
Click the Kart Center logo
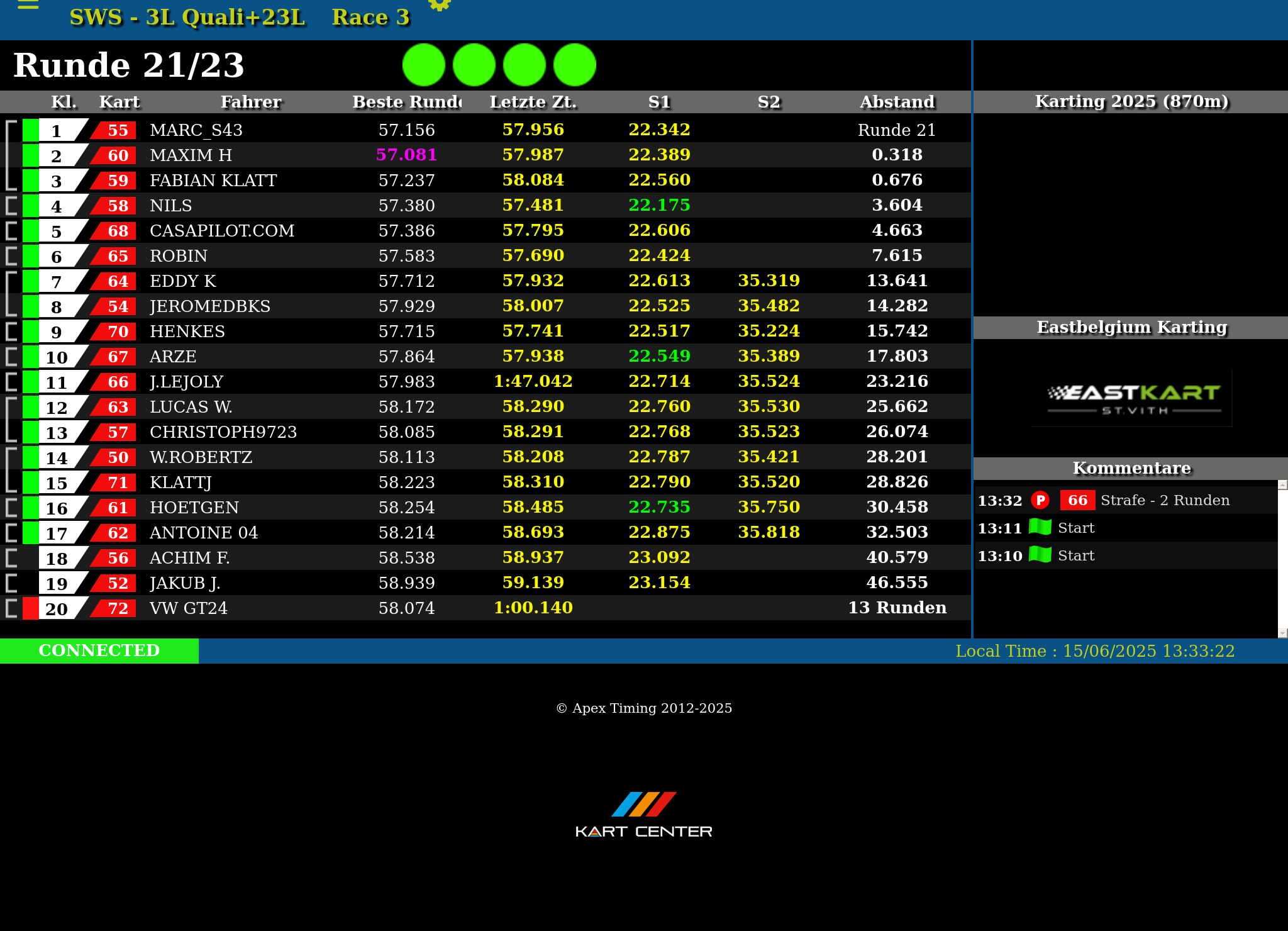(644, 815)
